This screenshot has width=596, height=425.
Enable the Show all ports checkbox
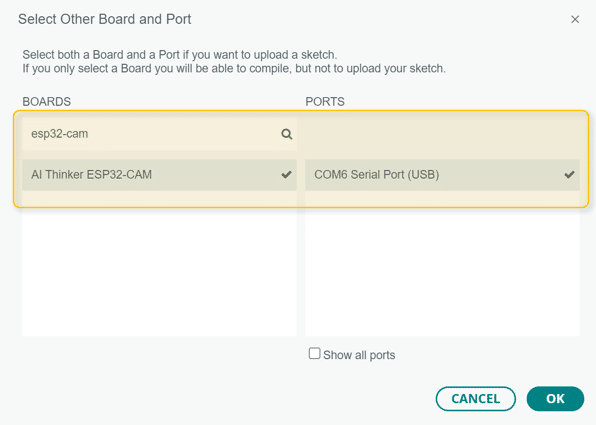tap(314, 353)
